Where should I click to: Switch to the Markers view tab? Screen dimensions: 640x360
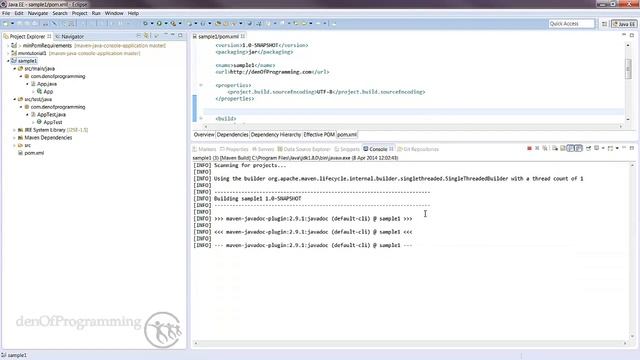point(204,149)
